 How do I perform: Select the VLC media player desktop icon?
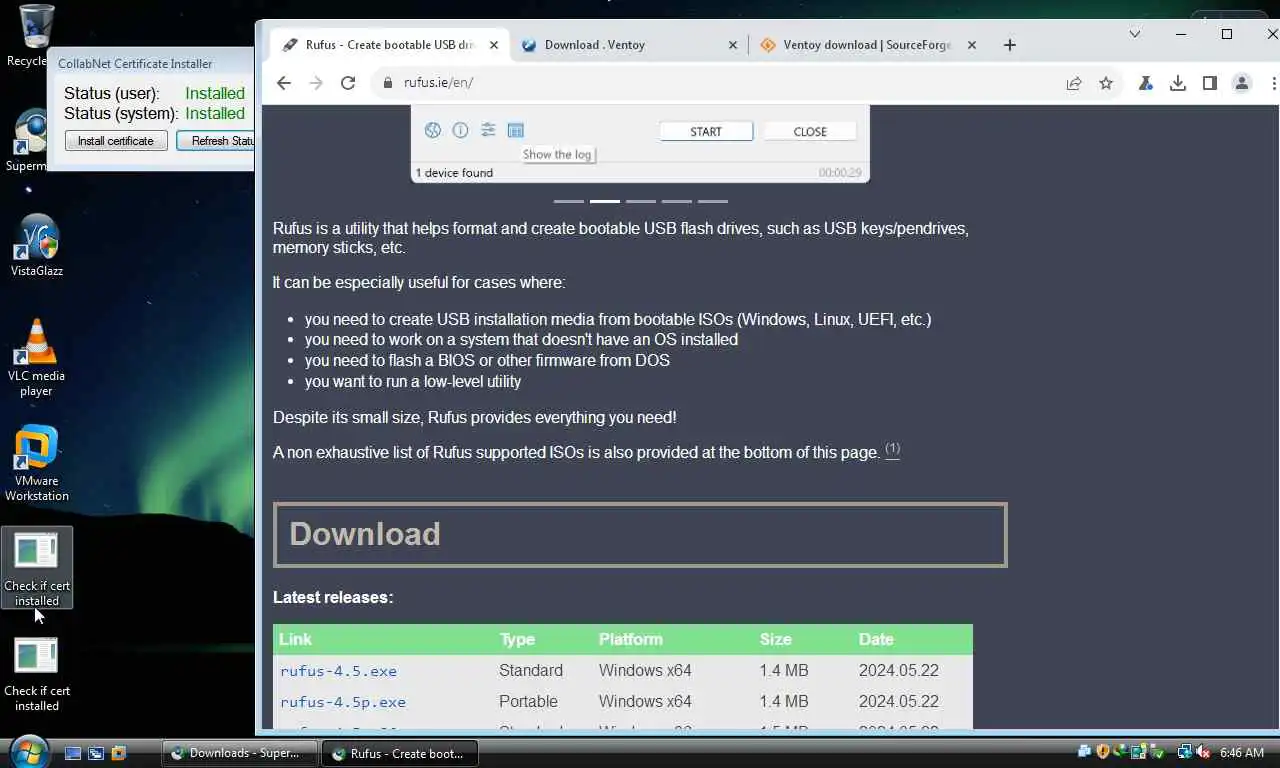pyautogui.click(x=37, y=357)
